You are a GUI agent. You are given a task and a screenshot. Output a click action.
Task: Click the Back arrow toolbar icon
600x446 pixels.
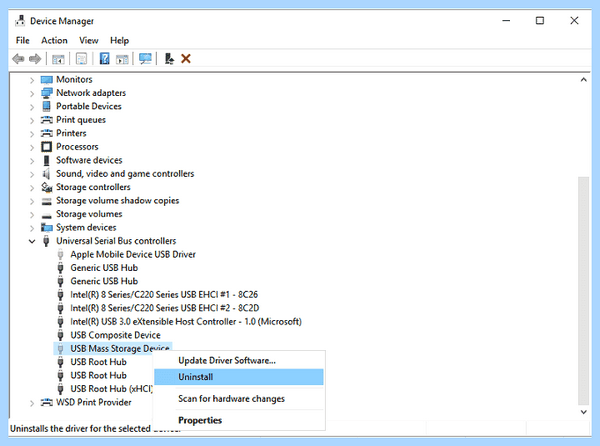pyautogui.click(x=18, y=59)
